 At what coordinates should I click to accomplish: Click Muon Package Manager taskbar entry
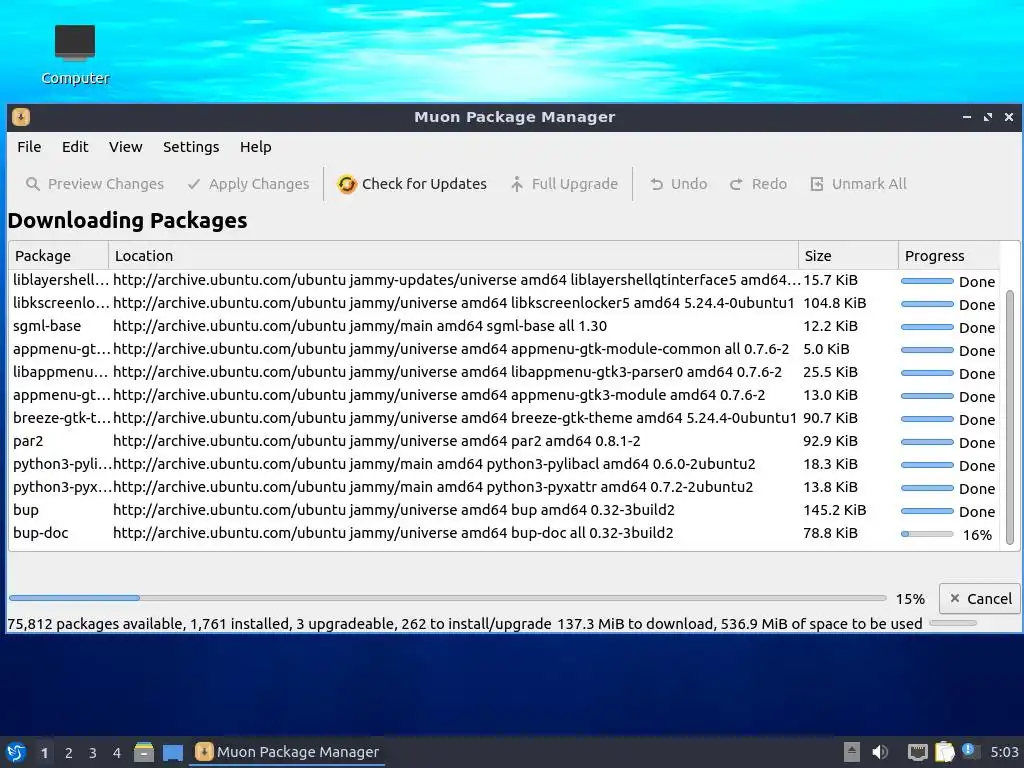pos(287,752)
